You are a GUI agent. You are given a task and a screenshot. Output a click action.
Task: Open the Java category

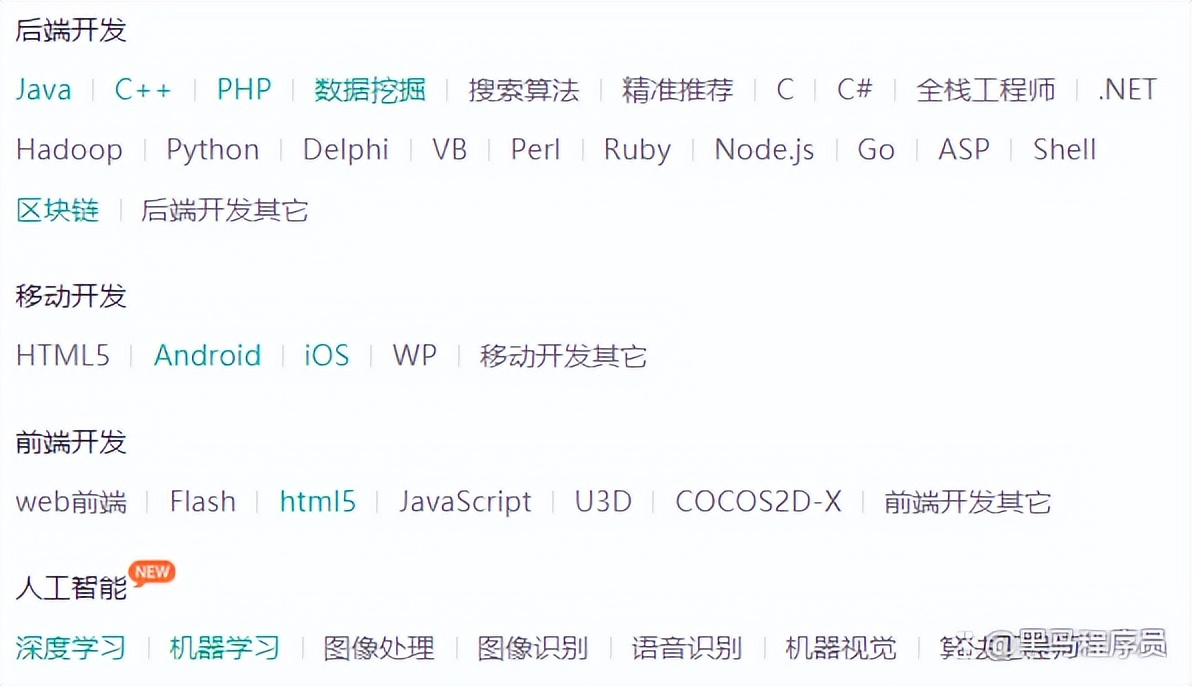coord(43,90)
